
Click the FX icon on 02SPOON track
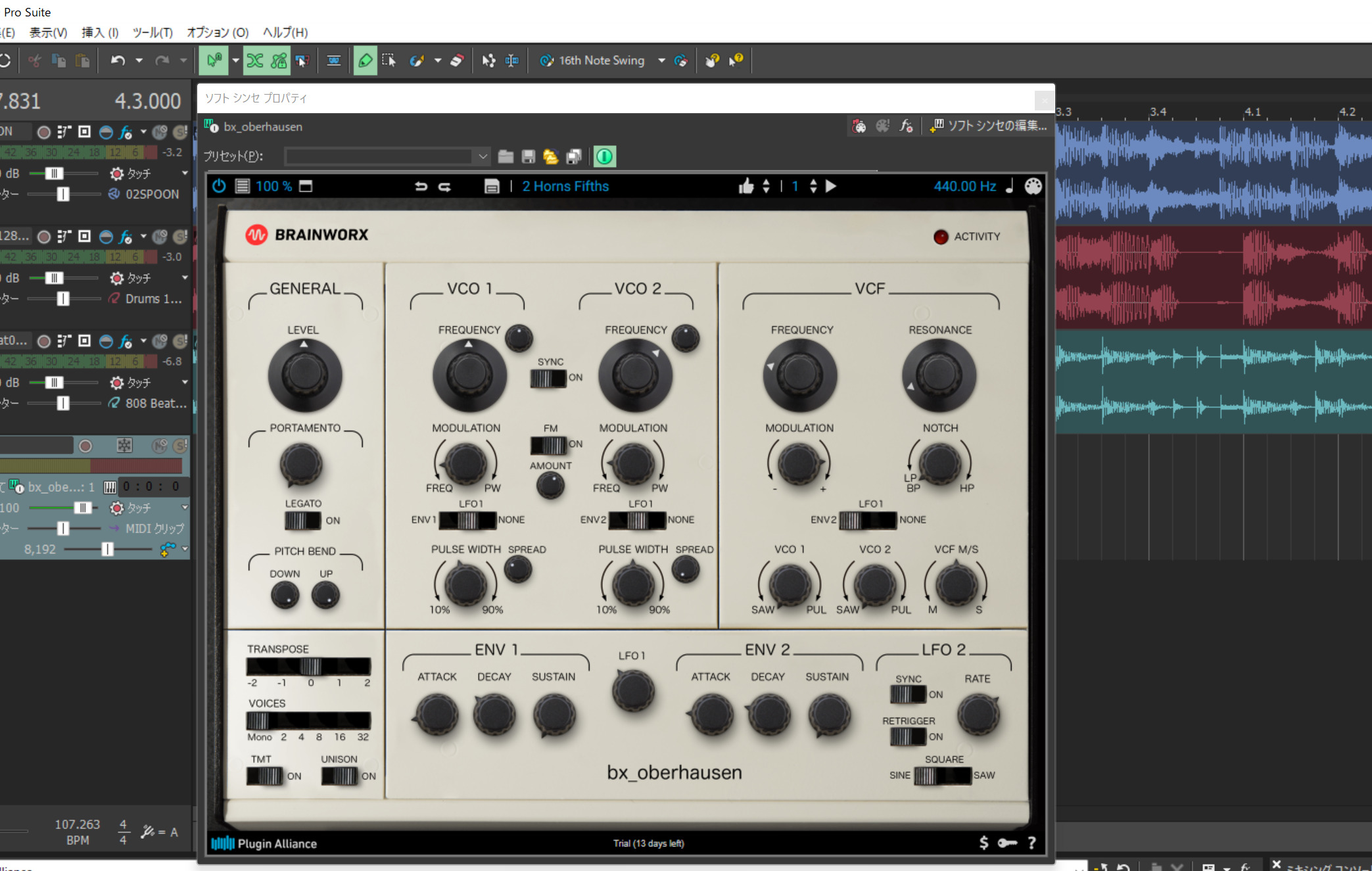[125, 132]
